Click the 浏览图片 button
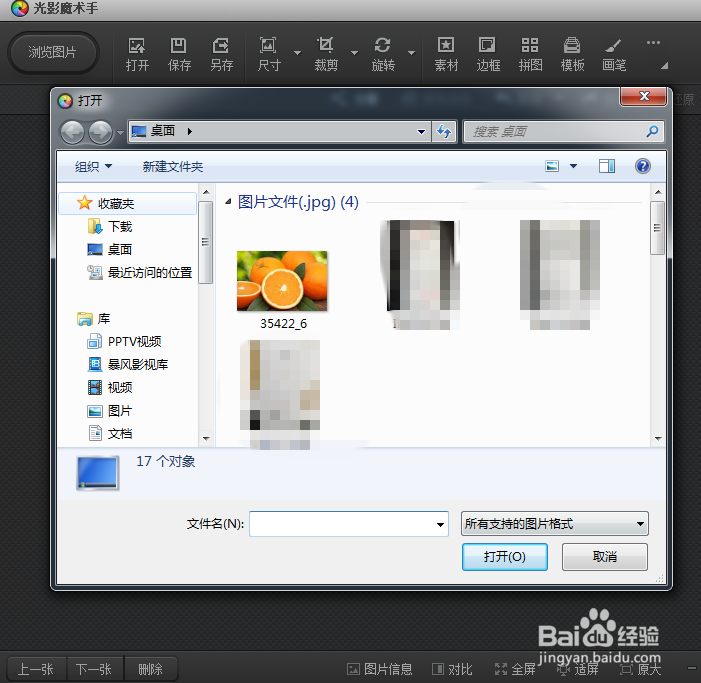Screen dimensions: 701x683 [x=53, y=53]
